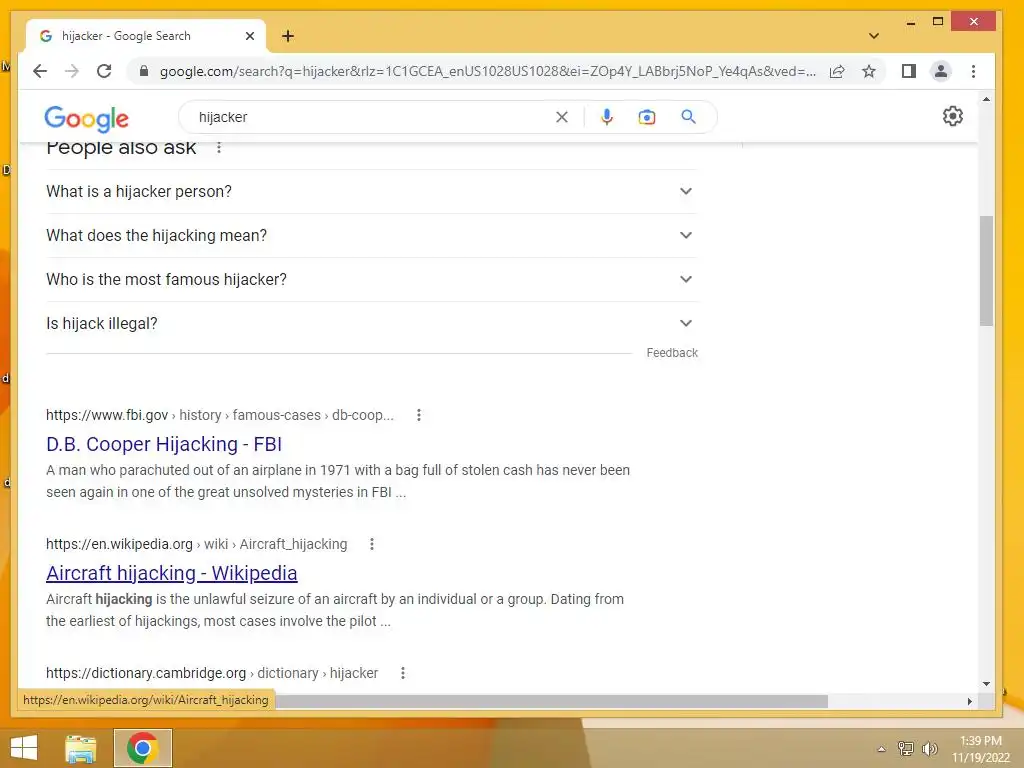Viewport: 1024px width, 768px height.
Task: Click the horizontal scrollbar thumb
Action: pyautogui.click(x=551, y=701)
